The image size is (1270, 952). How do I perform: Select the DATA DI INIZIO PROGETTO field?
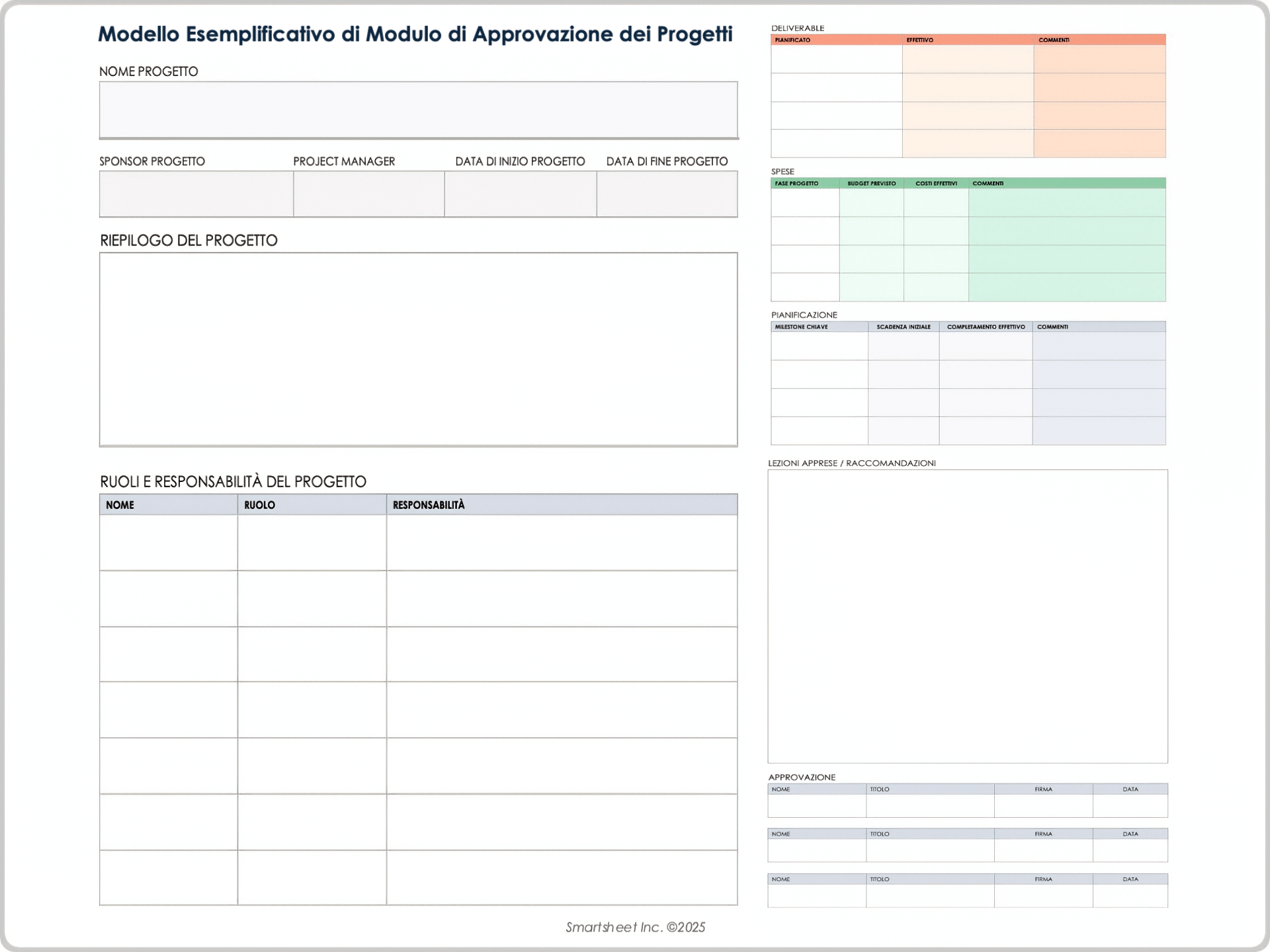tap(519, 193)
